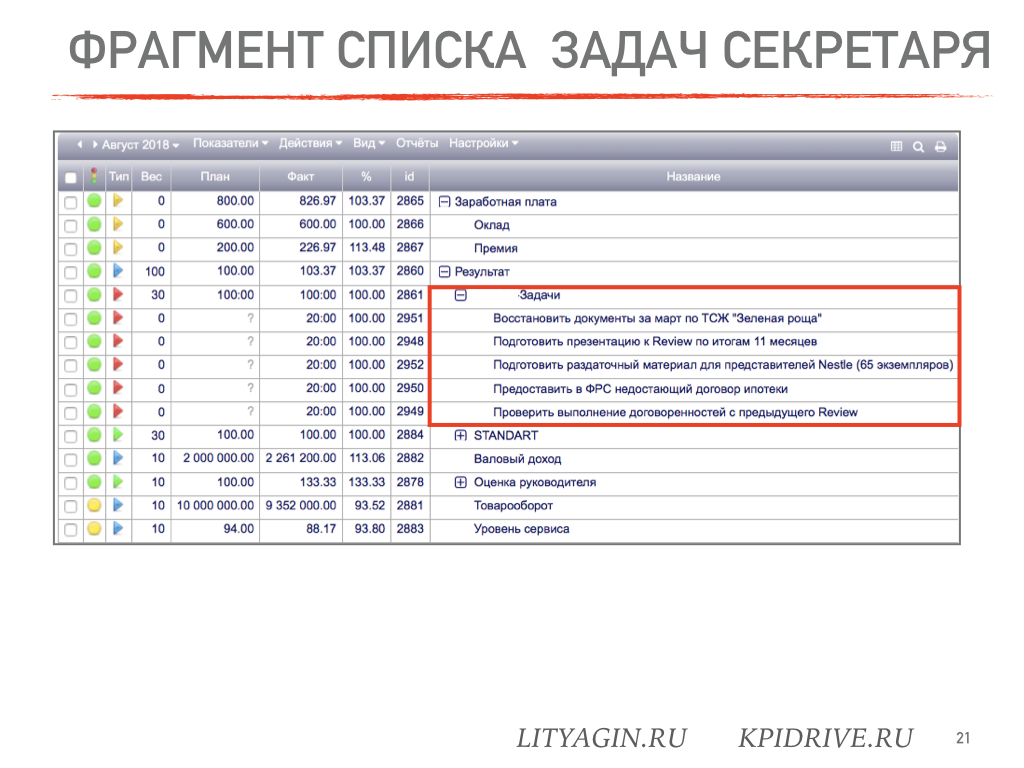Image resolution: width=1024 pixels, height=768 pixels.
Task: Toggle the select-all header checkbox
Action: coord(71,178)
